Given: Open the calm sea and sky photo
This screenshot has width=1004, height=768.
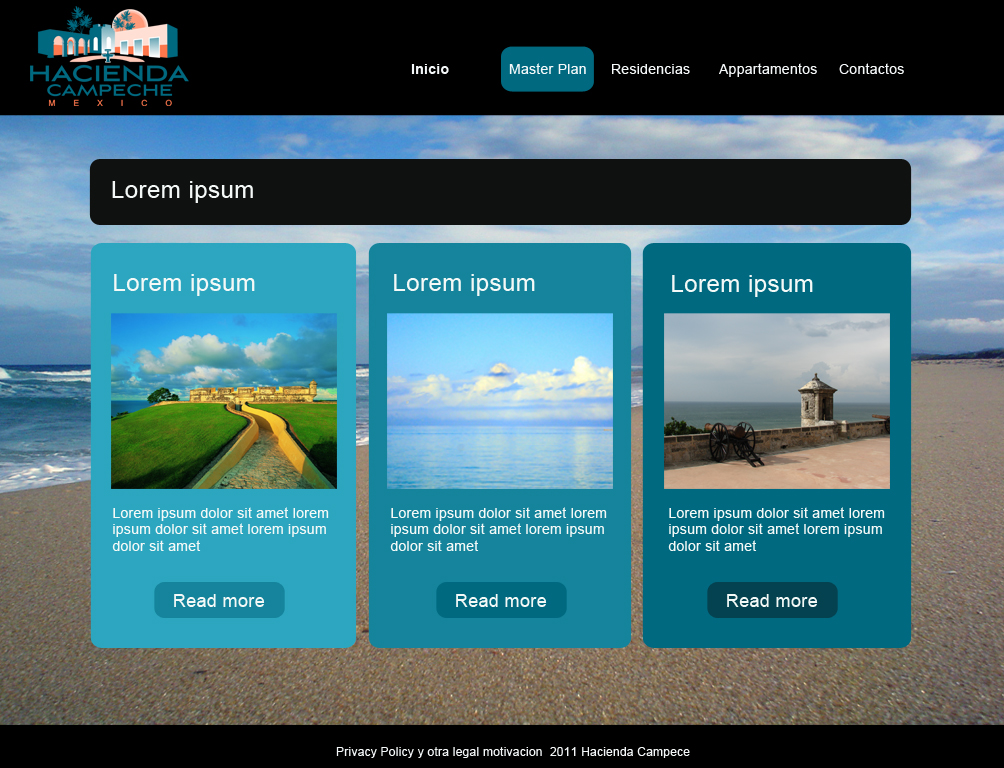Looking at the screenshot, I should (500, 401).
